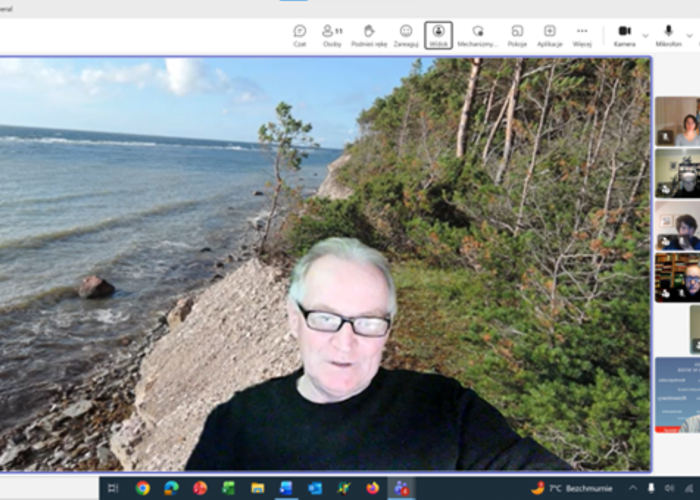The image size is (700, 500).
Task: Toggle the Mikrofon microphone mute
Action: click(668, 35)
